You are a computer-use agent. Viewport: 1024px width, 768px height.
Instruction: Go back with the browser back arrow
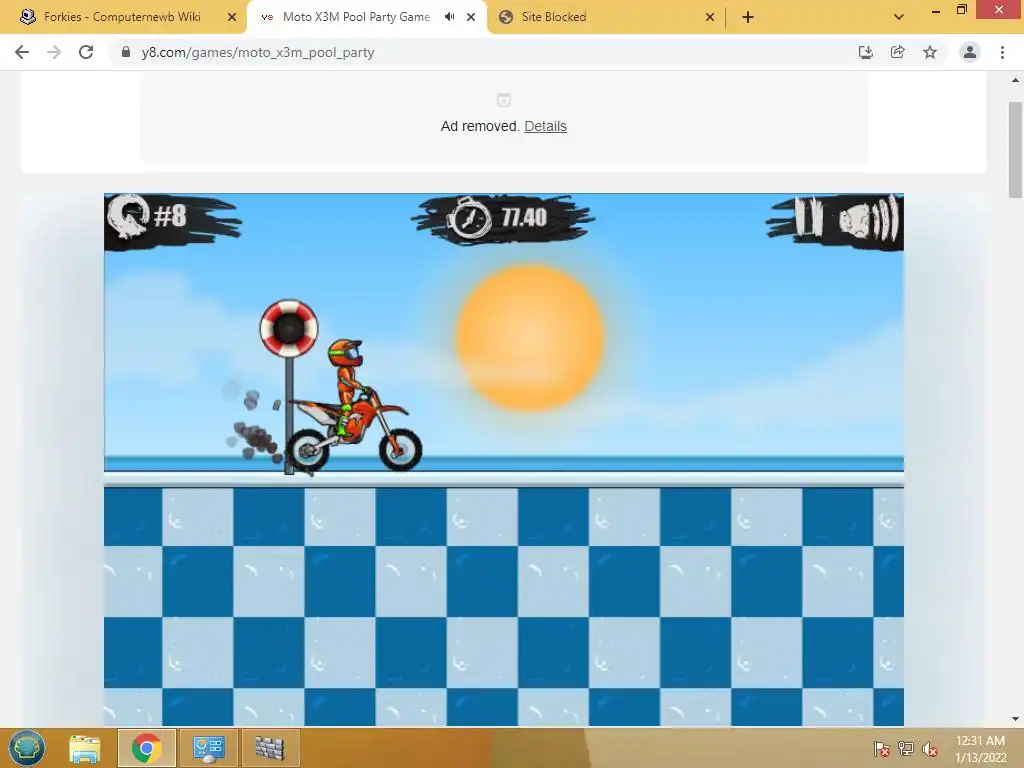[22, 52]
